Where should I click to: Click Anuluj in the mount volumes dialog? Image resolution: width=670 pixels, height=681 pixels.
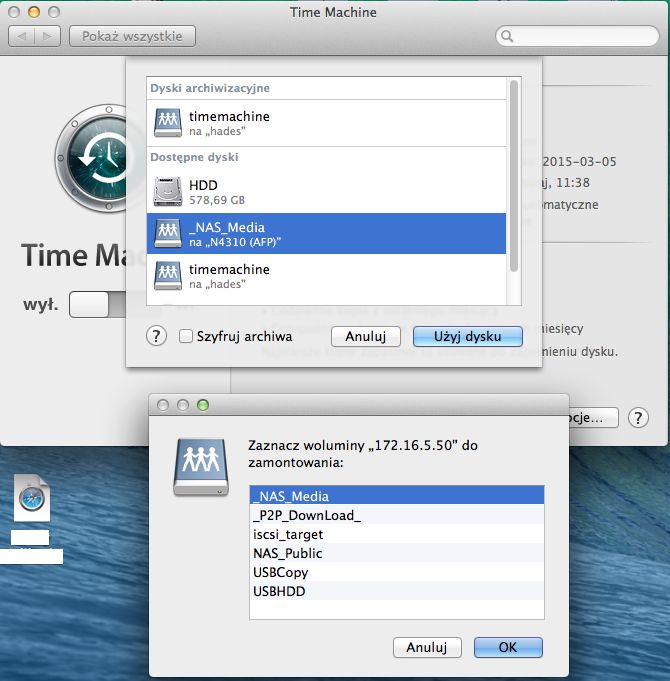pyautogui.click(x=427, y=647)
